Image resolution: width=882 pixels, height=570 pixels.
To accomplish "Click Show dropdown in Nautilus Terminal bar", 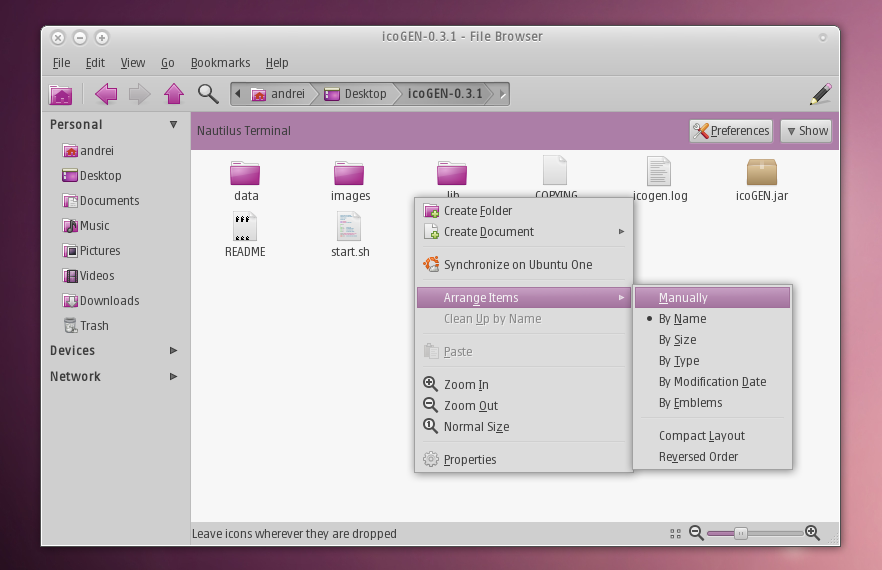I will 807,131.
